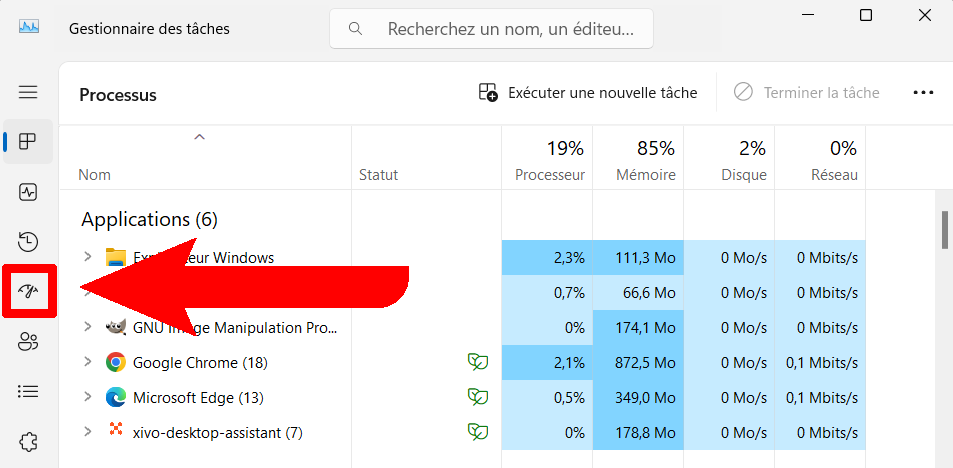Screen dimensions: 953x468
Task: Open the Users sidebar icon
Action: click(28, 342)
